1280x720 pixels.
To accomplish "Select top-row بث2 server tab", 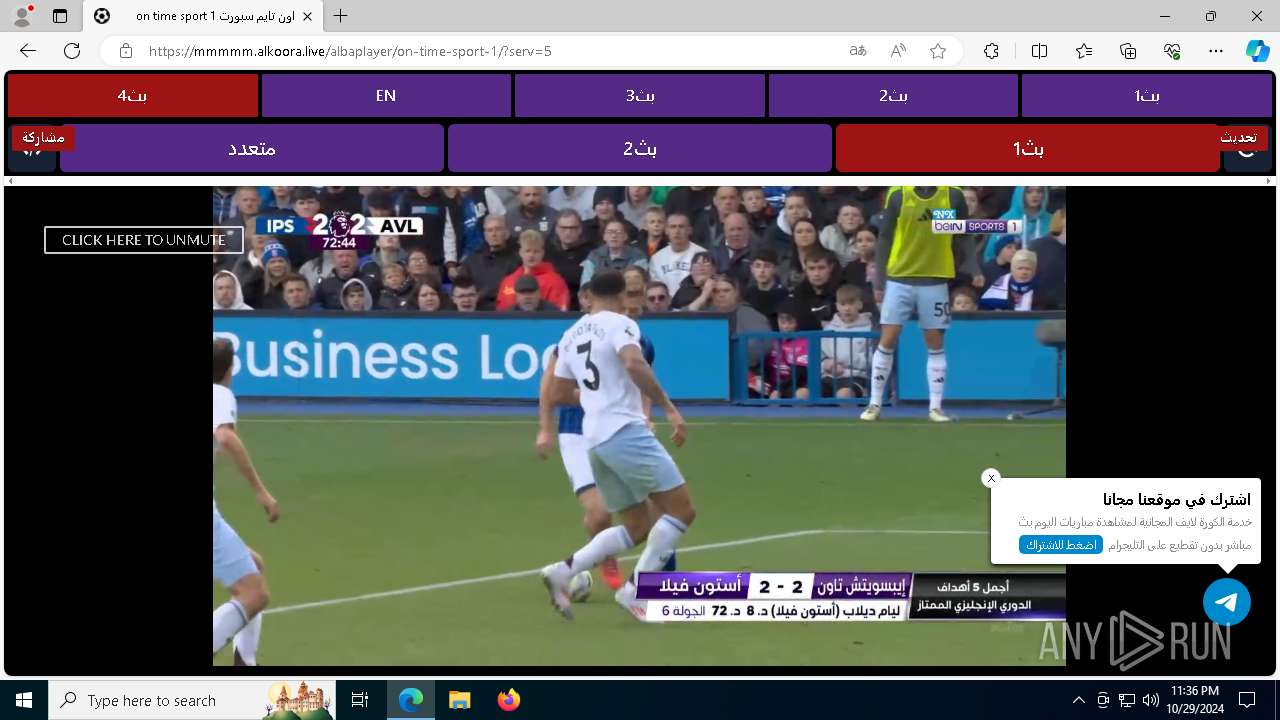I will (893, 96).
